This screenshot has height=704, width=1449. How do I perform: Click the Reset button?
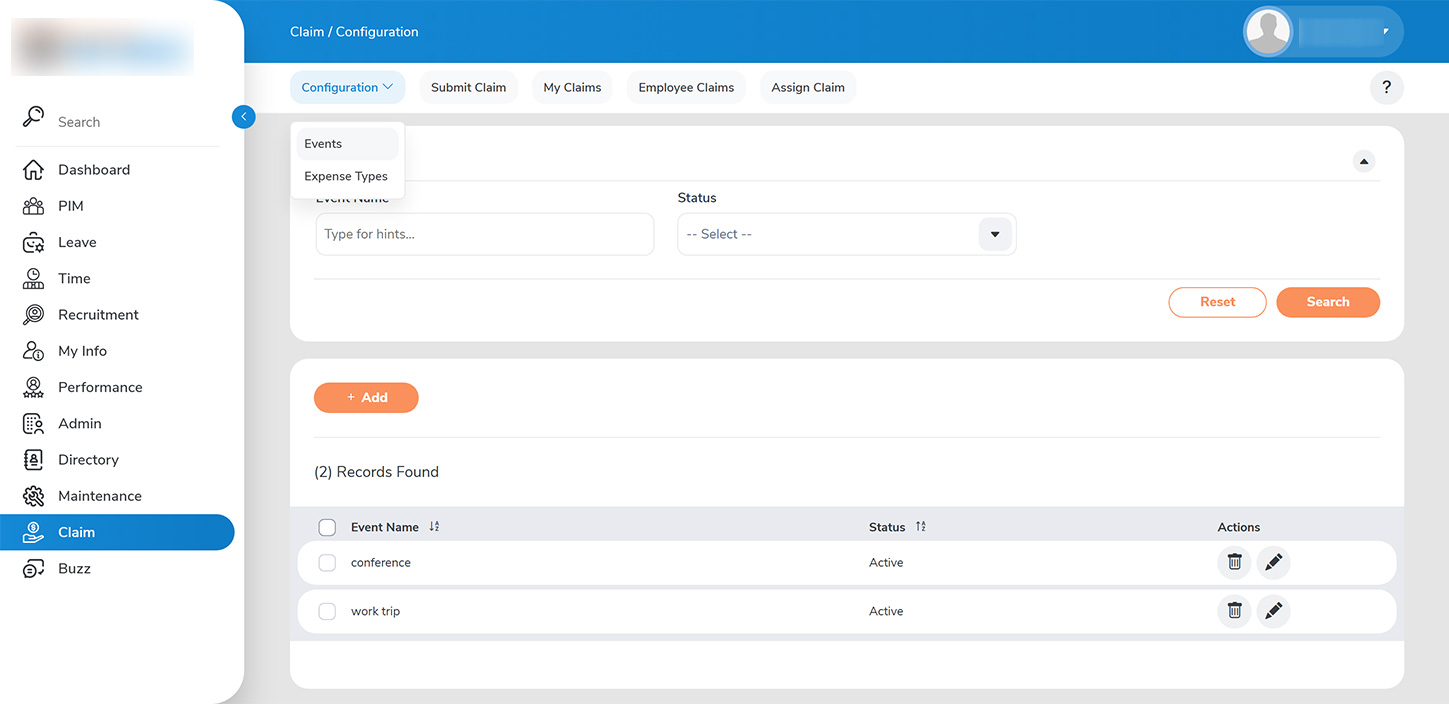pyautogui.click(x=1217, y=302)
